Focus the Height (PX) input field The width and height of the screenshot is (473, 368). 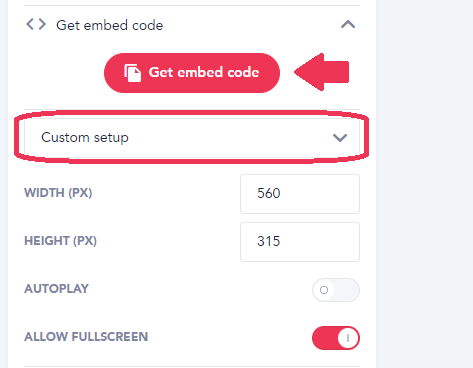[x=300, y=242]
